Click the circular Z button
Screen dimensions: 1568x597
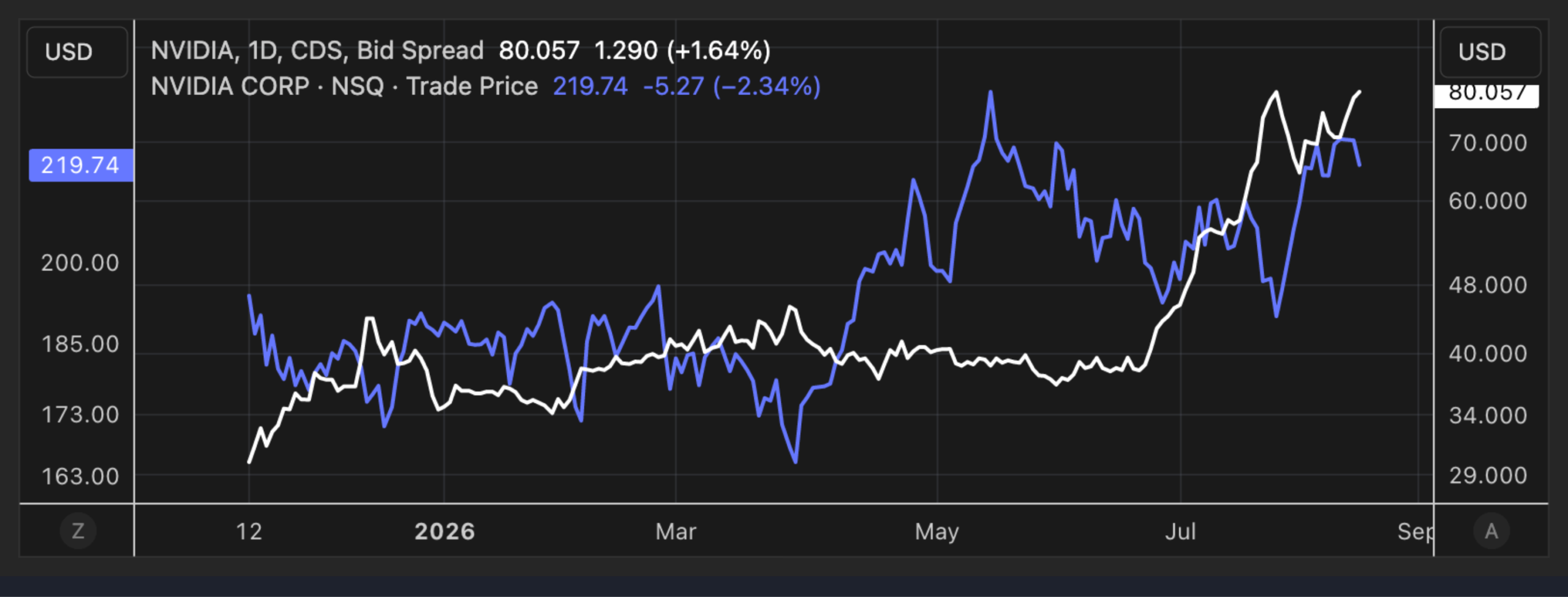tap(78, 531)
